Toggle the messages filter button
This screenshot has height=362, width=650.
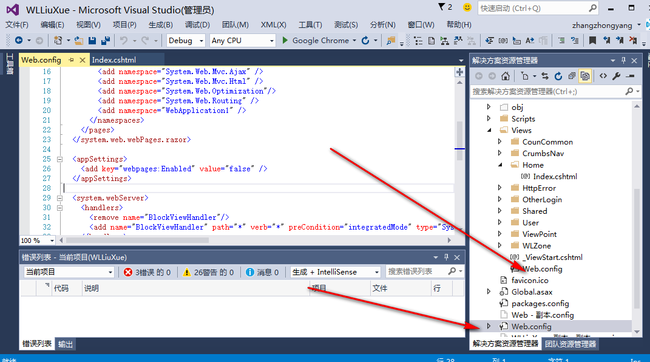tap(262, 272)
